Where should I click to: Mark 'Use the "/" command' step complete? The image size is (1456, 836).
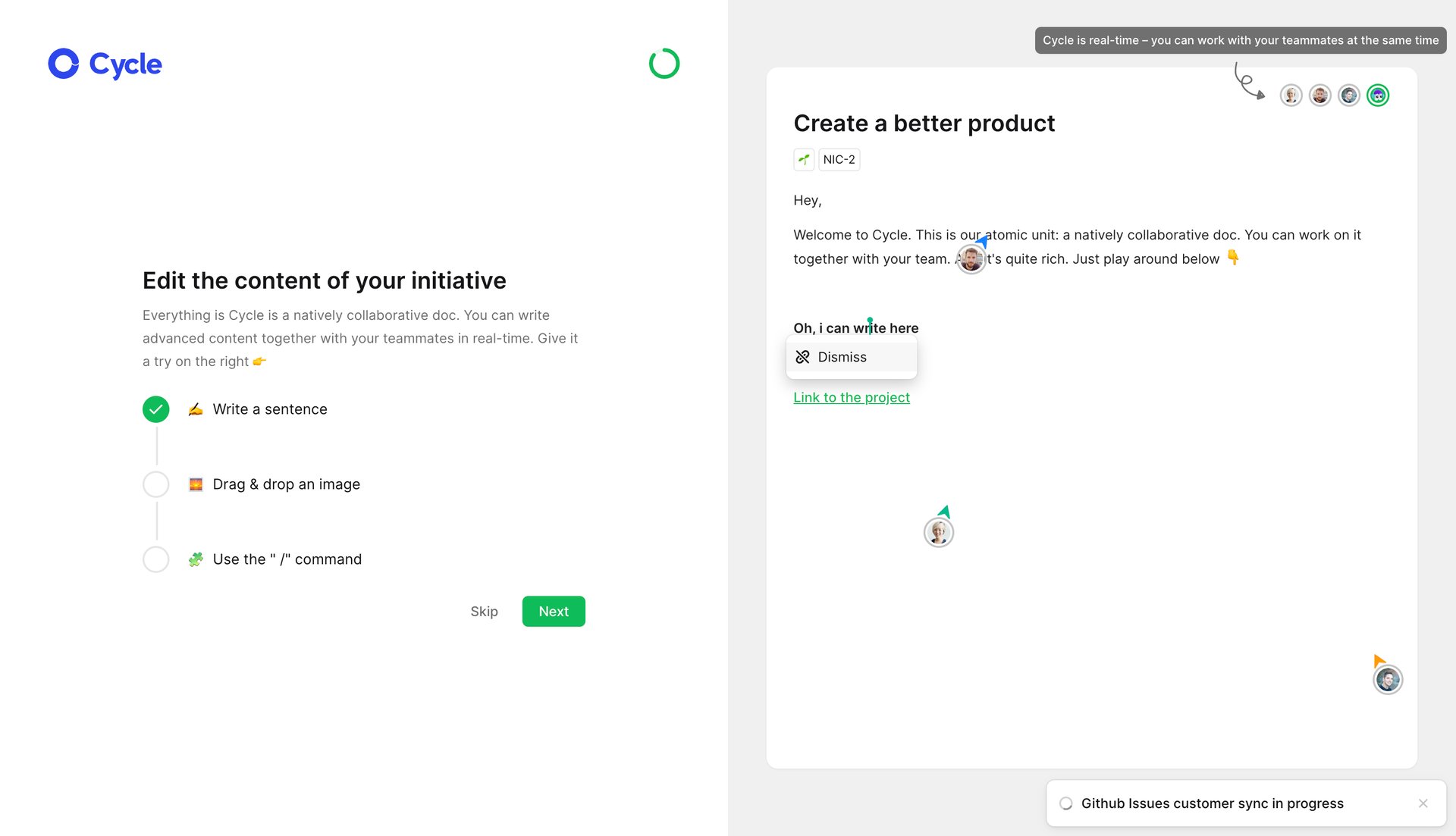pos(155,559)
